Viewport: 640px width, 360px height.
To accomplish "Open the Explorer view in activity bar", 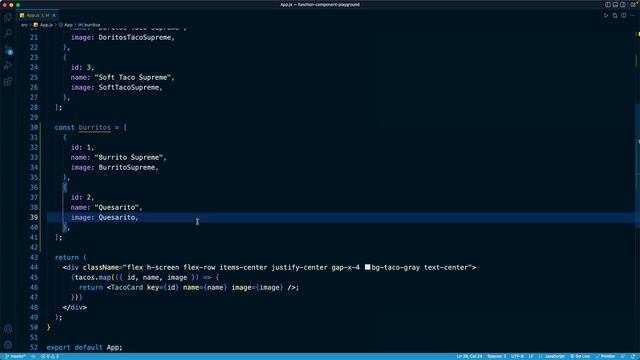I will click(8, 17).
